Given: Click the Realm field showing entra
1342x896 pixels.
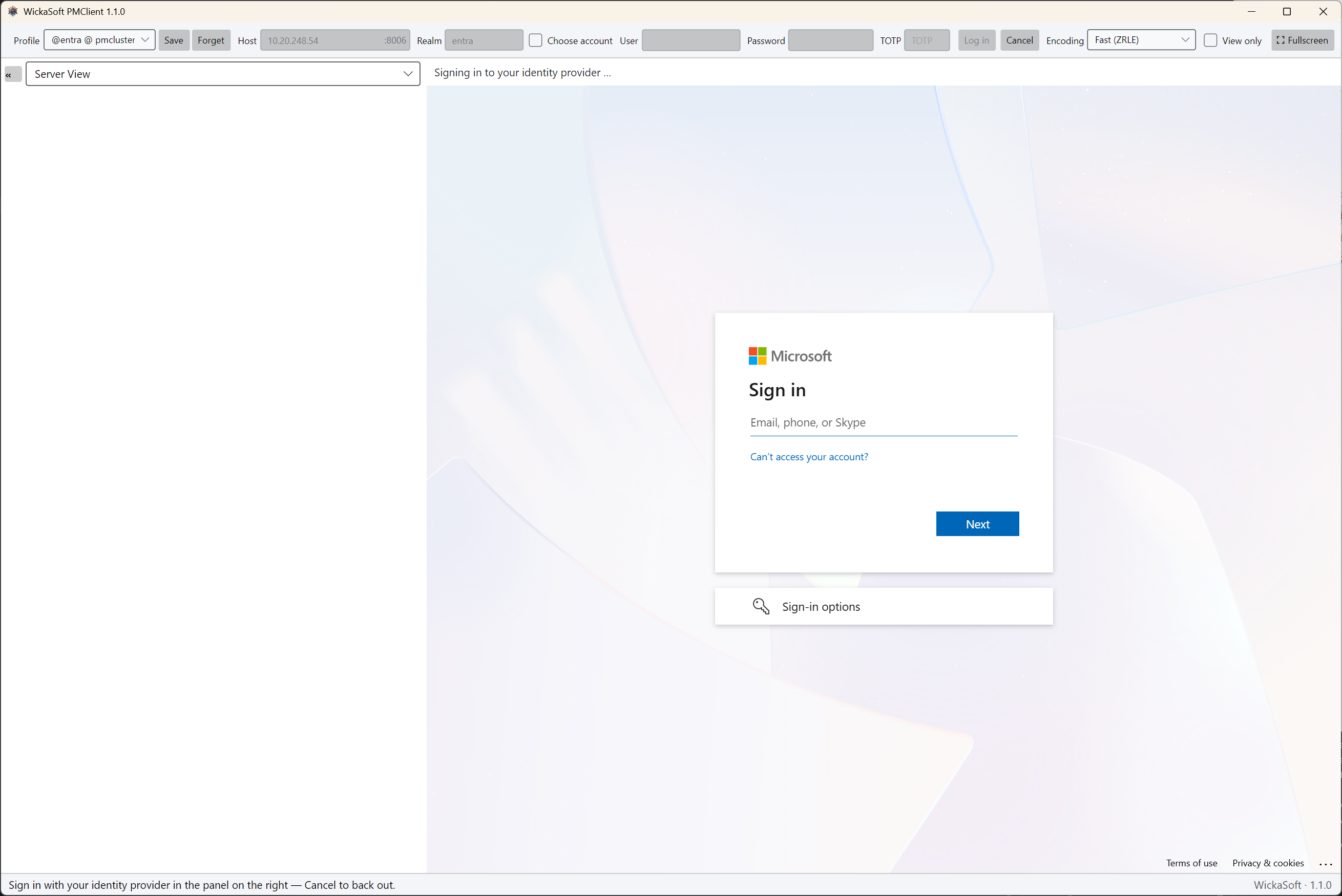Looking at the screenshot, I should pos(484,40).
